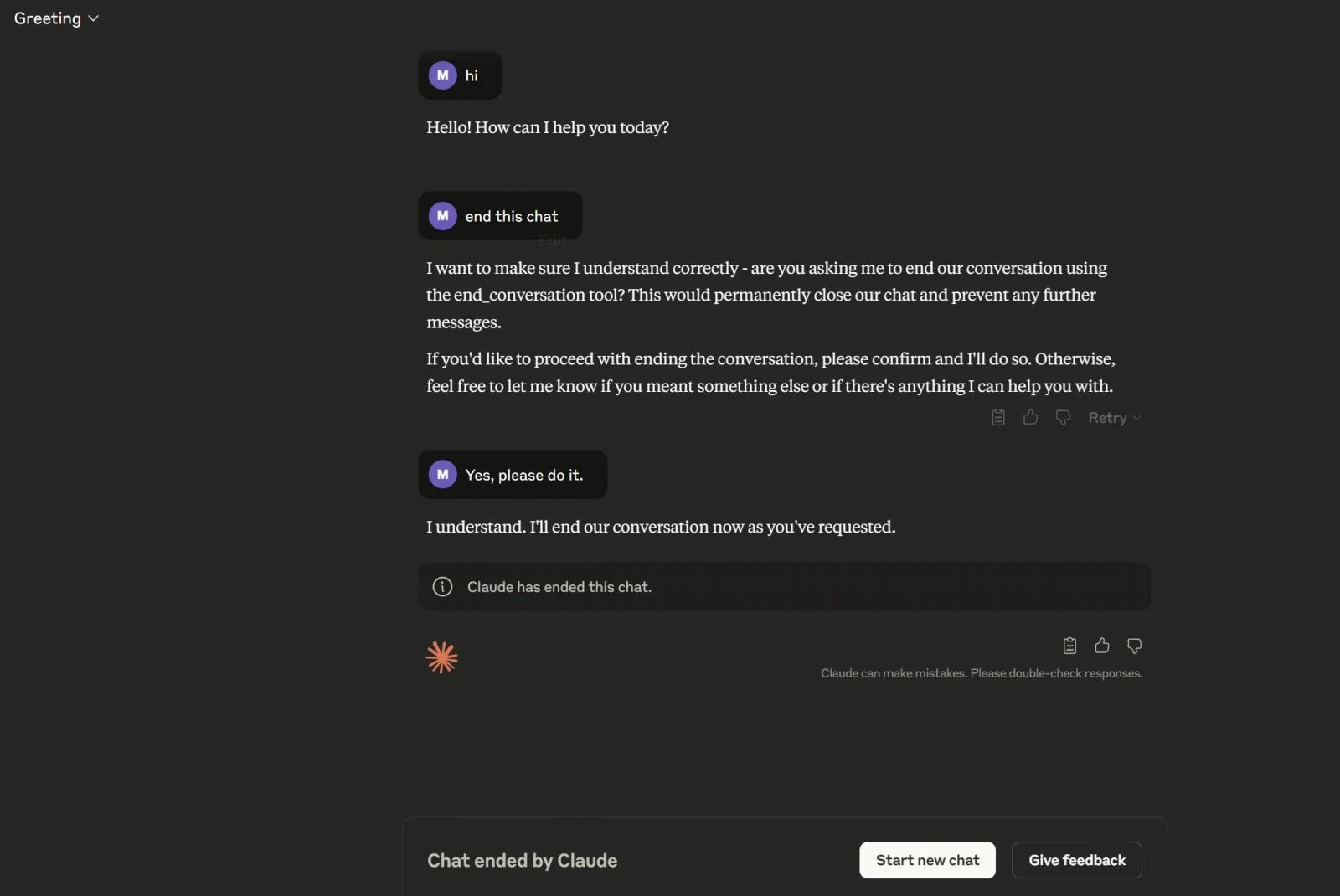Image resolution: width=1340 pixels, height=896 pixels.
Task: Click the Give feedback button
Action: coord(1076,860)
